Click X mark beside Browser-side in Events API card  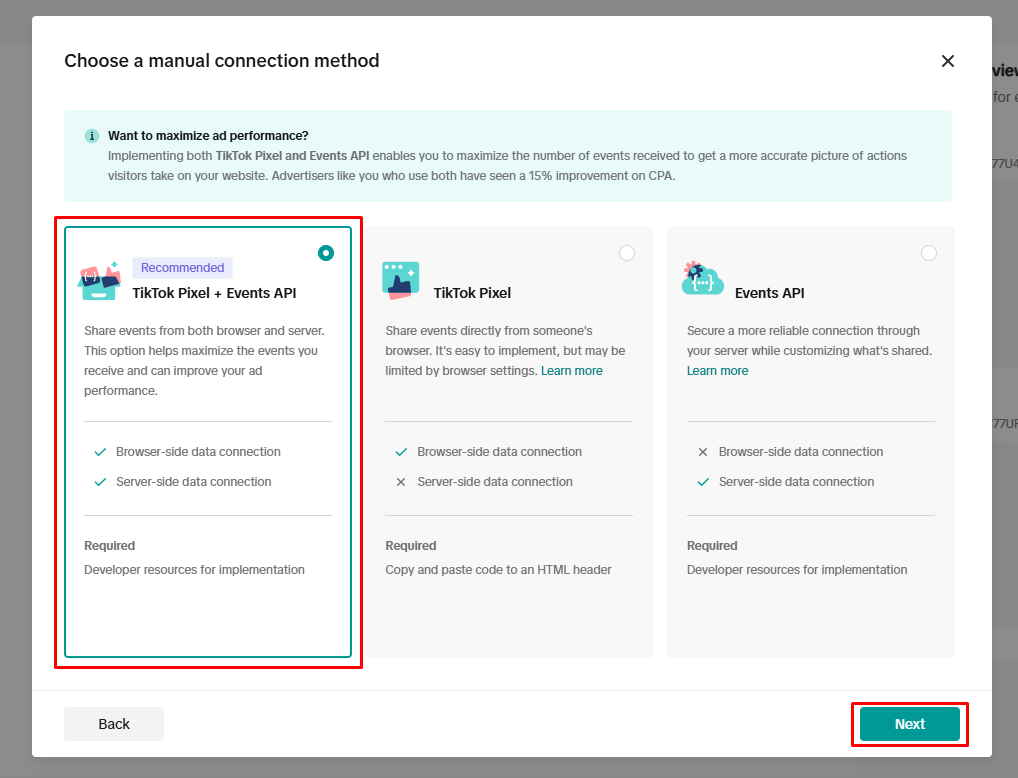(x=702, y=452)
